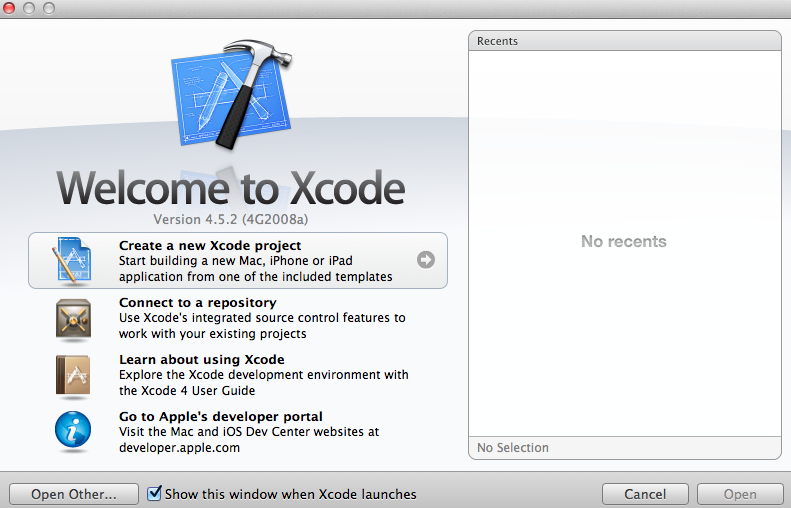Viewport: 791px width, 508px height.
Task: Click the No Selection status text
Action: point(513,447)
